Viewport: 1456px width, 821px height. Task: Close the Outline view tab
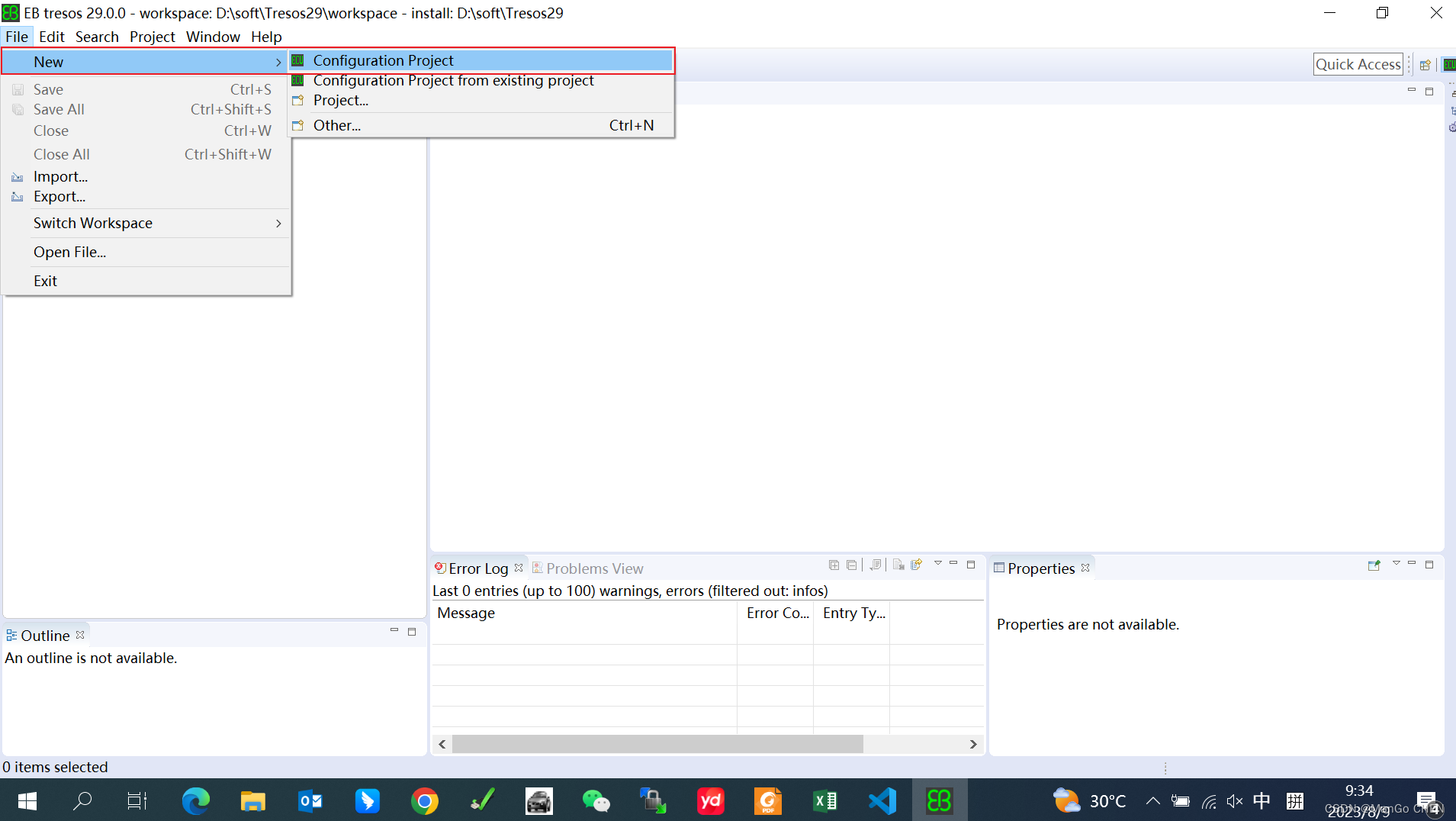[80, 635]
